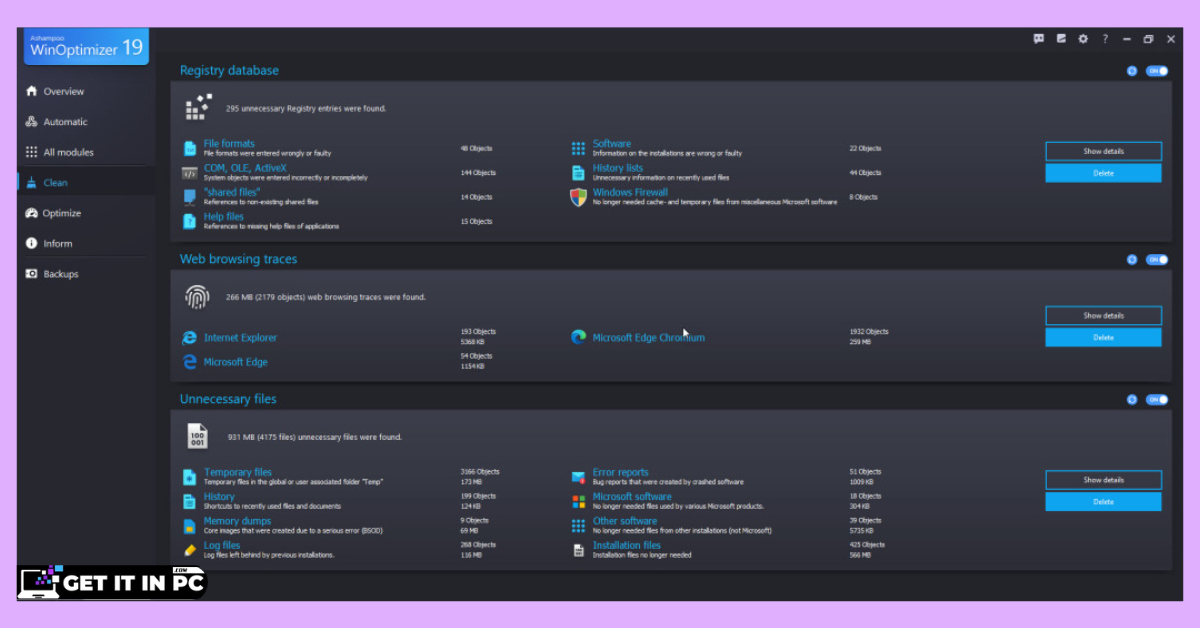Click the Unnecessary files heading
1200x628 pixels.
(228, 399)
